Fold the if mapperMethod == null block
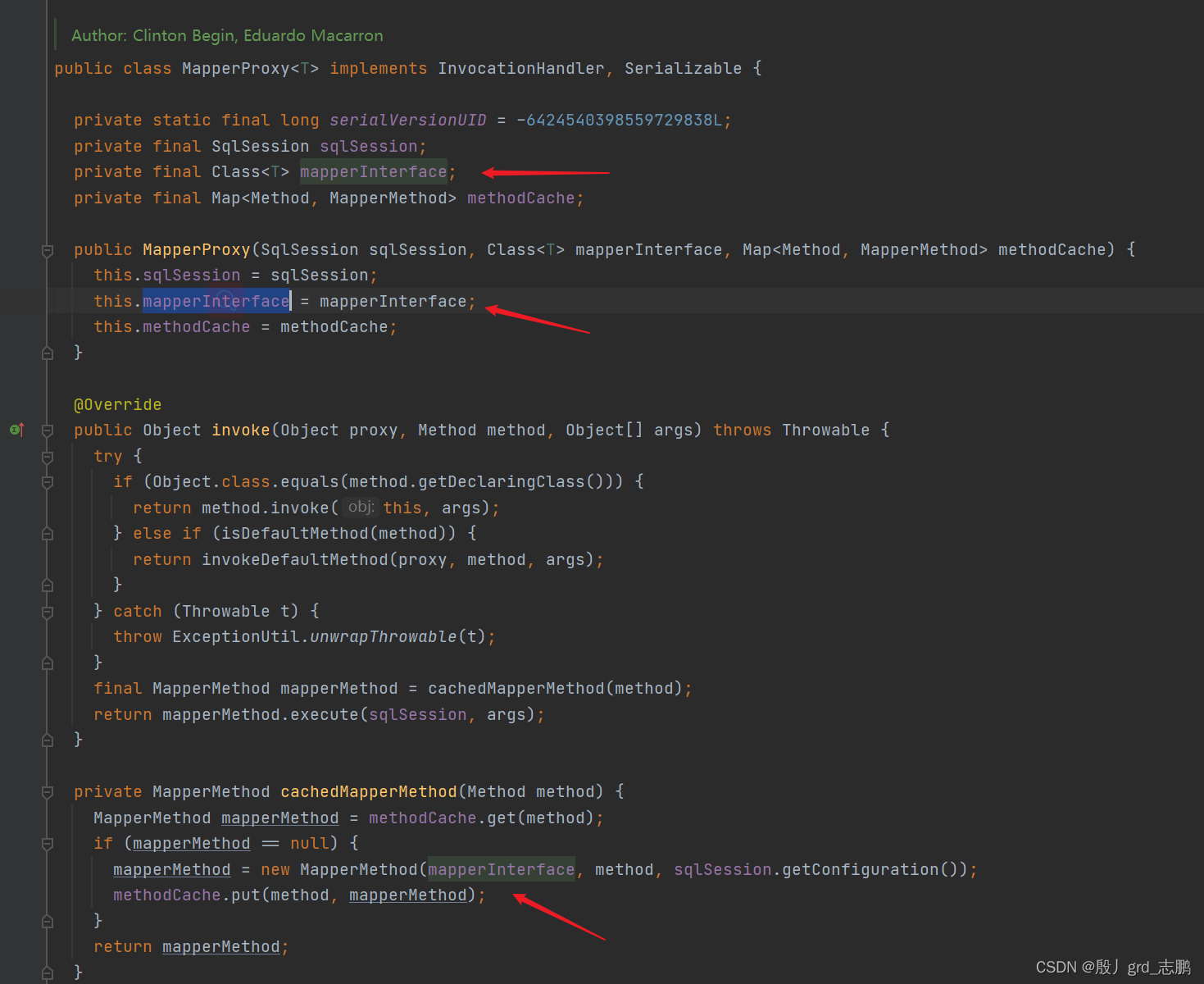This screenshot has height=984, width=1204. [x=48, y=844]
